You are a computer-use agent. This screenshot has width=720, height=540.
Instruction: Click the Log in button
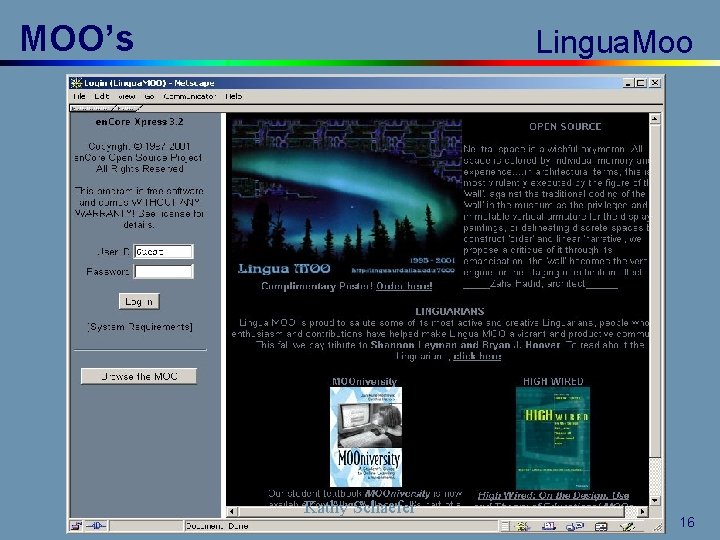coord(139,301)
